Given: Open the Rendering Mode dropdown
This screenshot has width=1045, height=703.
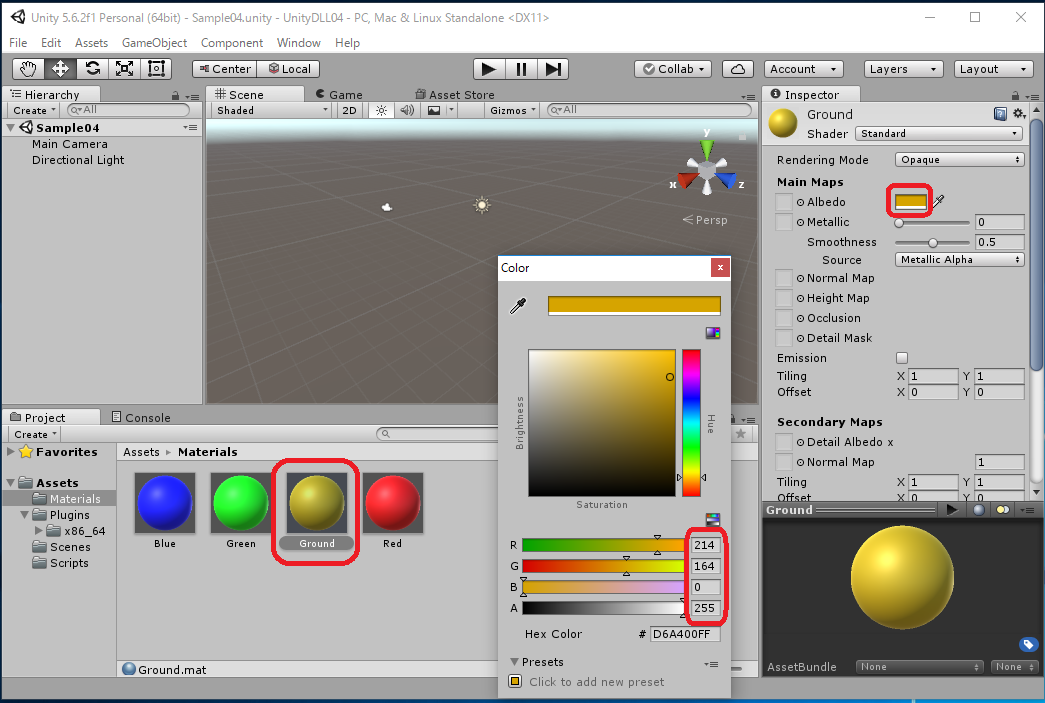Looking at the screenshot, I should pos(959,160).
